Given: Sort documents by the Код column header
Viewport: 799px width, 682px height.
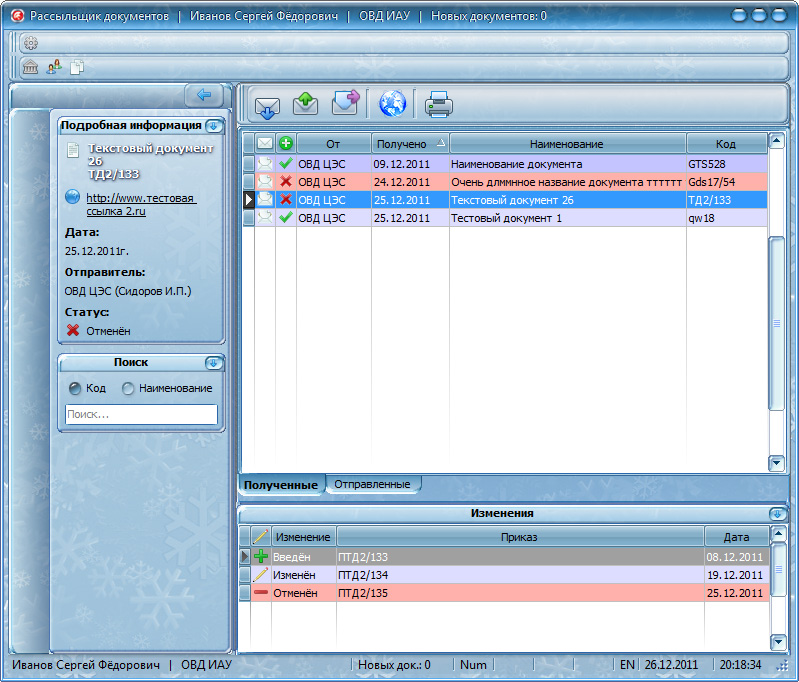Looking at the screenshot, I should (x=726, y=144).
